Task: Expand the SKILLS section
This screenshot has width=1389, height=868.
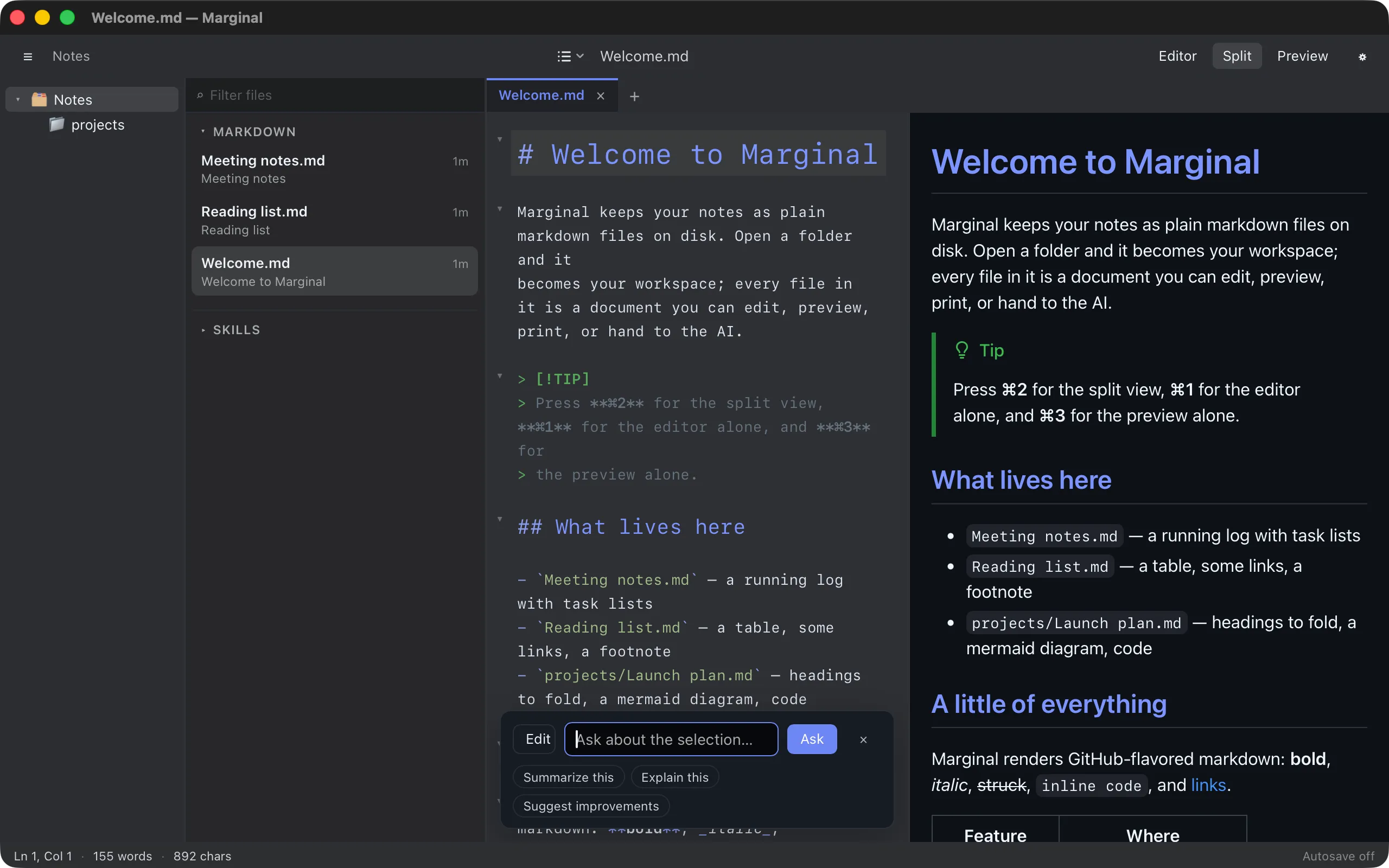Action: click(x=203, y=330)
